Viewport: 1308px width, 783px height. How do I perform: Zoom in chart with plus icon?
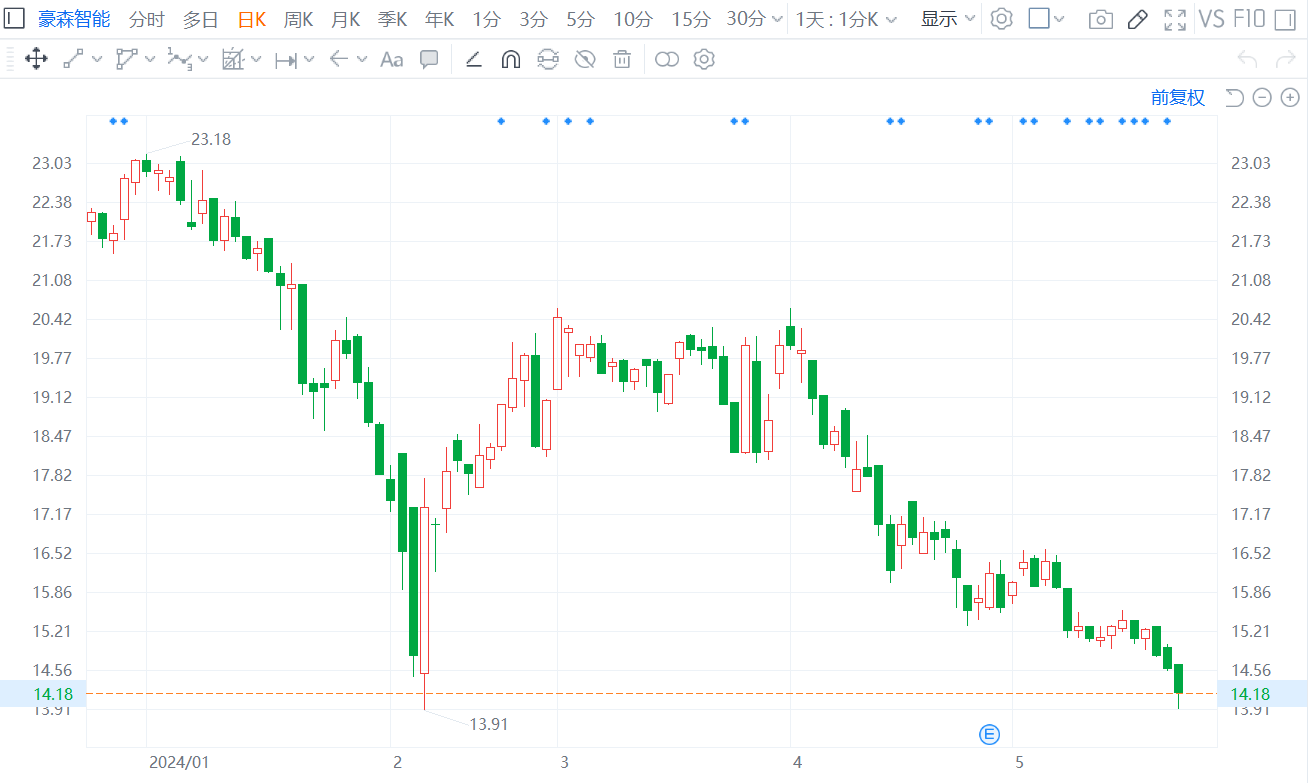click(1290, 97)
